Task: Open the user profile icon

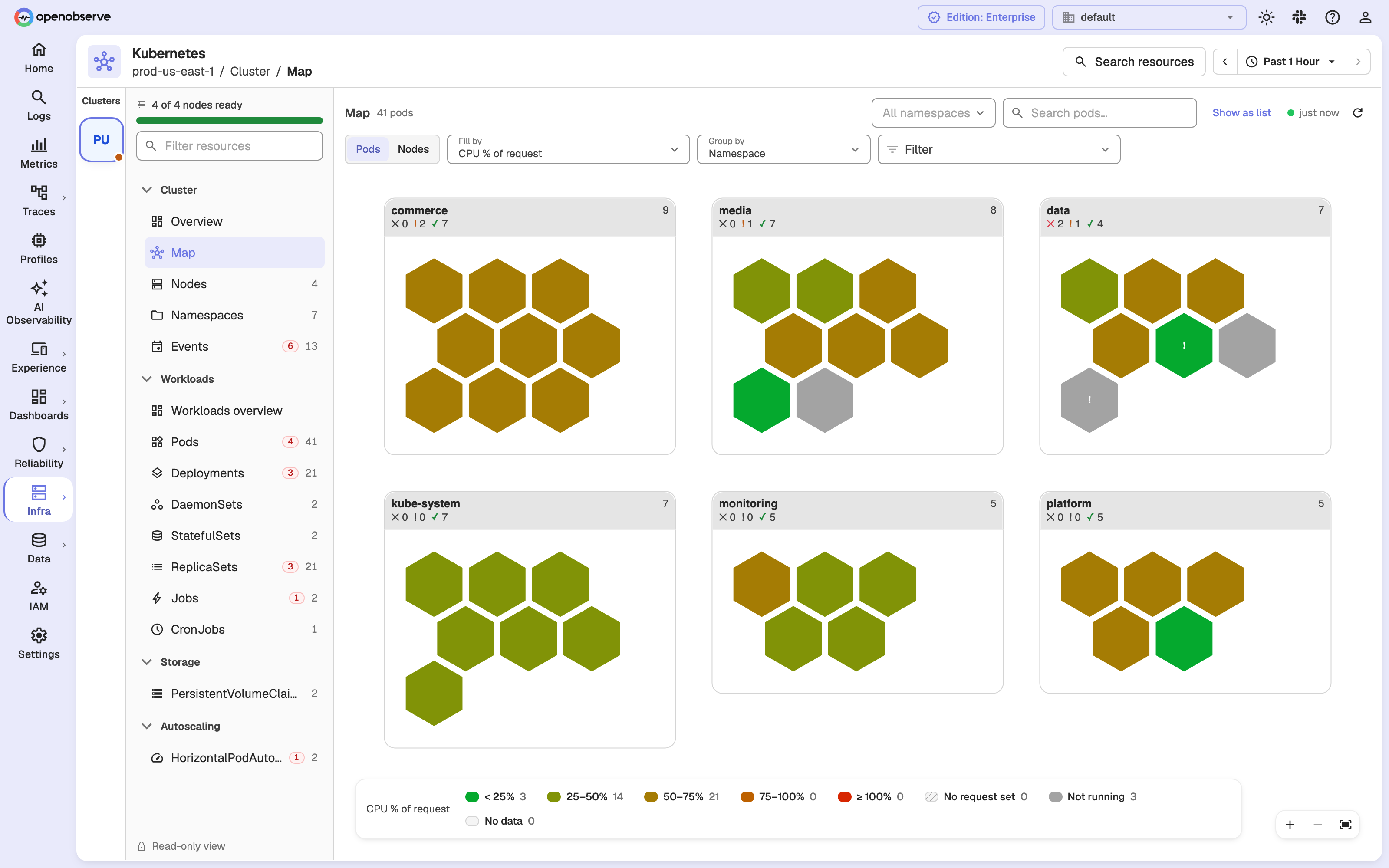Action: (1366, 17)
